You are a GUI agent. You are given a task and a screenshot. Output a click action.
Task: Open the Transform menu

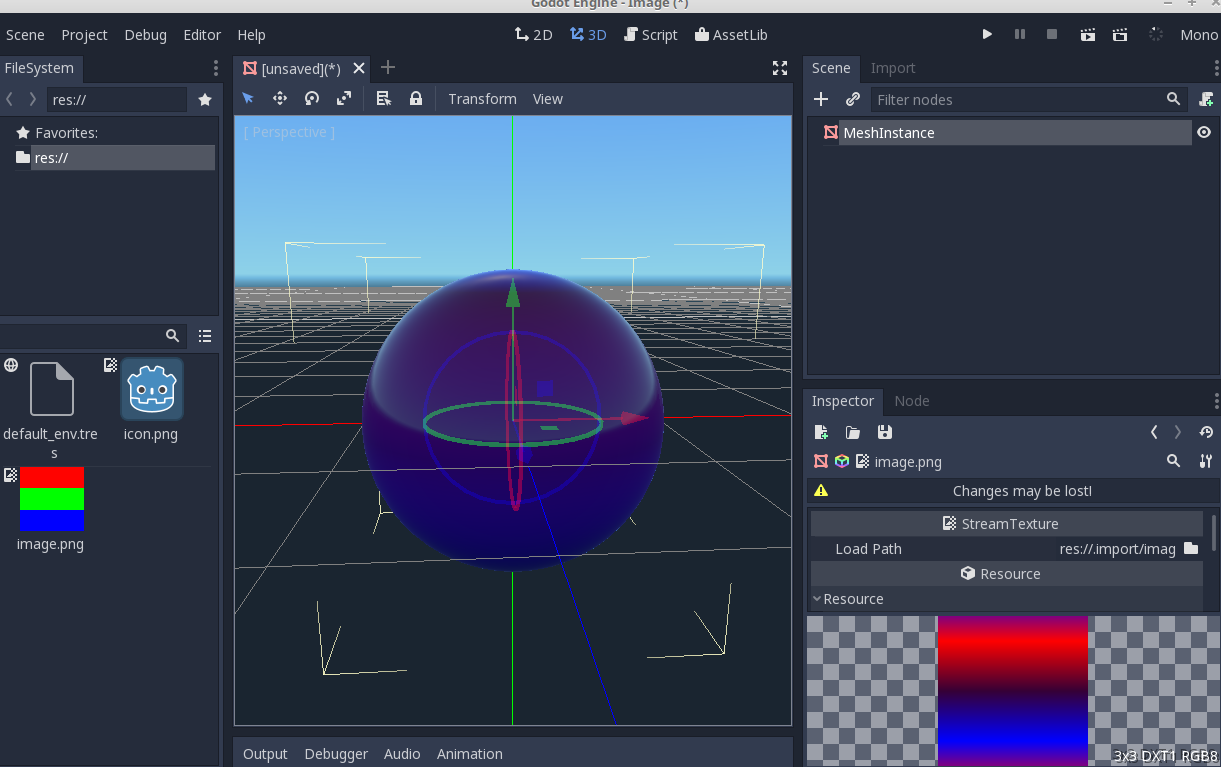click(482, 98)
